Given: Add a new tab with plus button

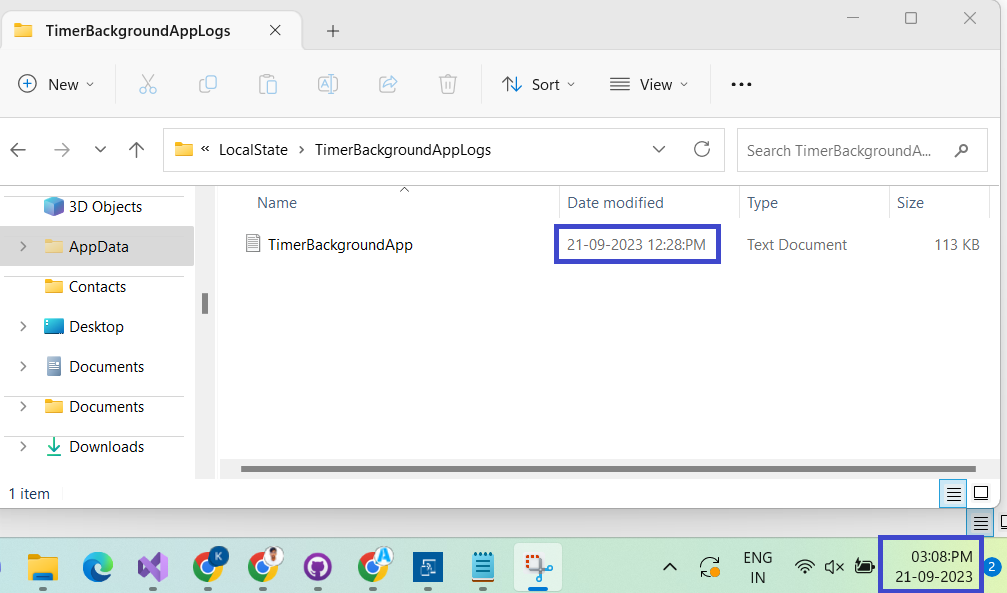Looking at the screenshot, I should 333,31.
